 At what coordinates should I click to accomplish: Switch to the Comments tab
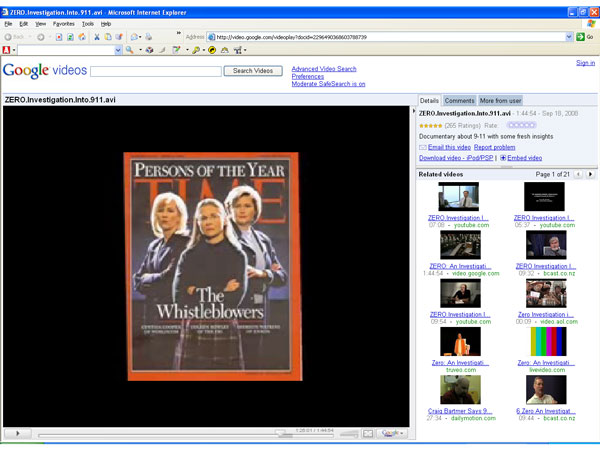[x=459, y=101]
